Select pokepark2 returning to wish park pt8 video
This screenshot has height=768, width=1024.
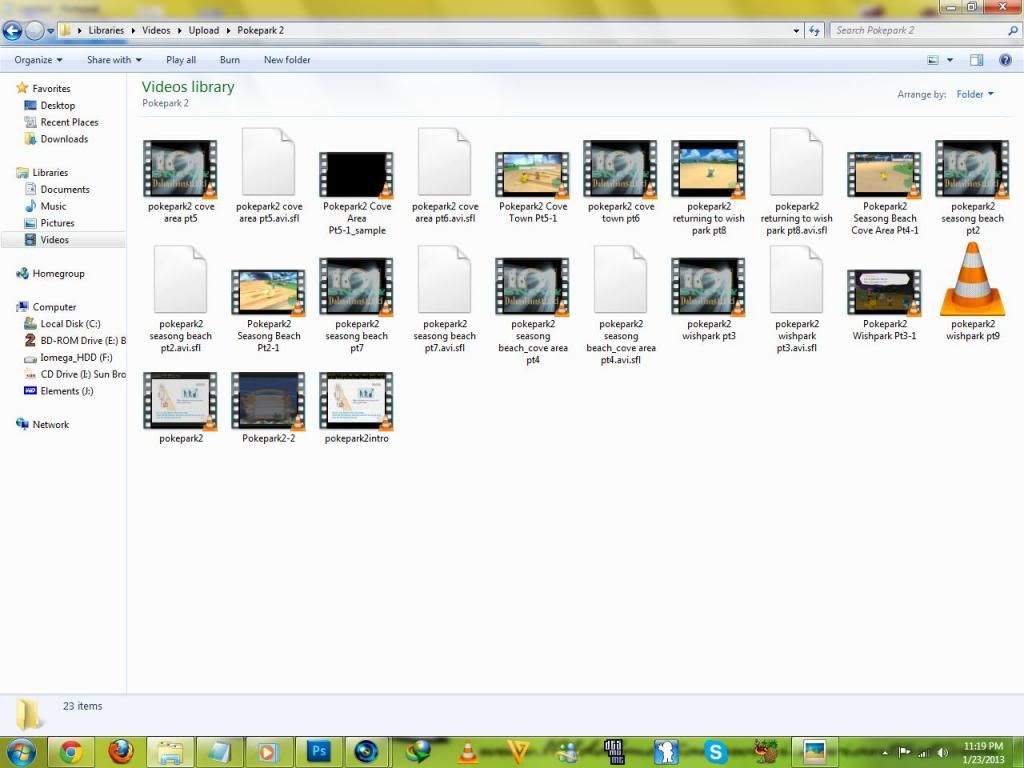point(709,187)
